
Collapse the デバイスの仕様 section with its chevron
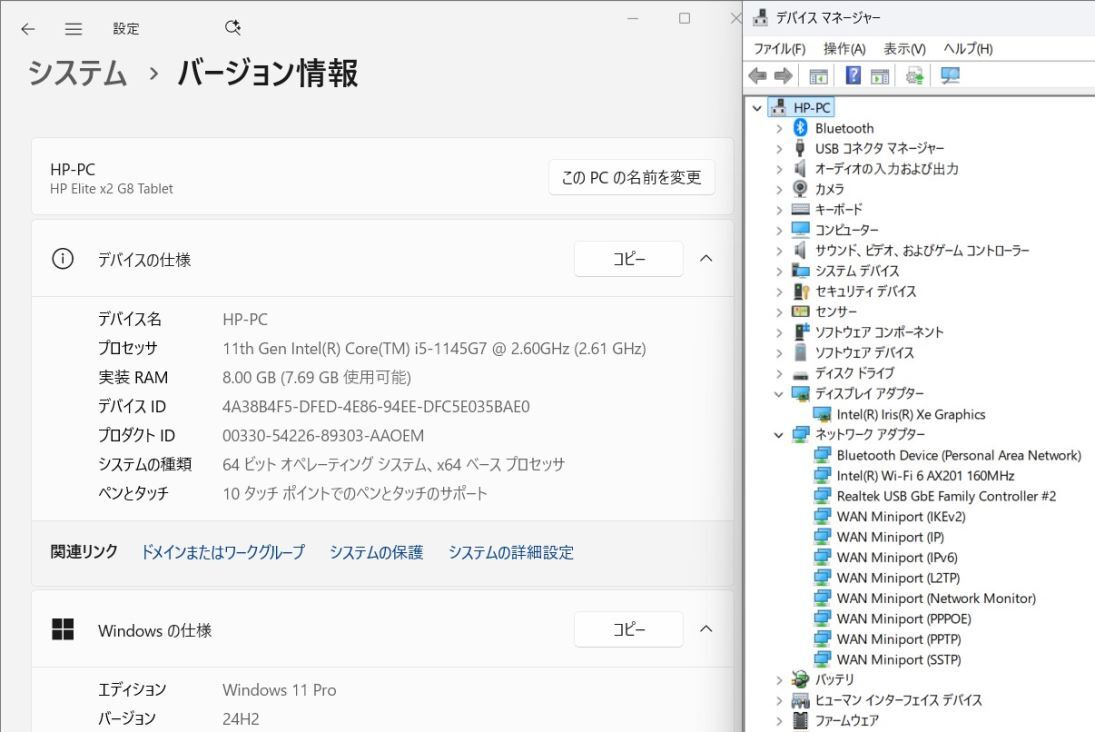coord(706,258)
